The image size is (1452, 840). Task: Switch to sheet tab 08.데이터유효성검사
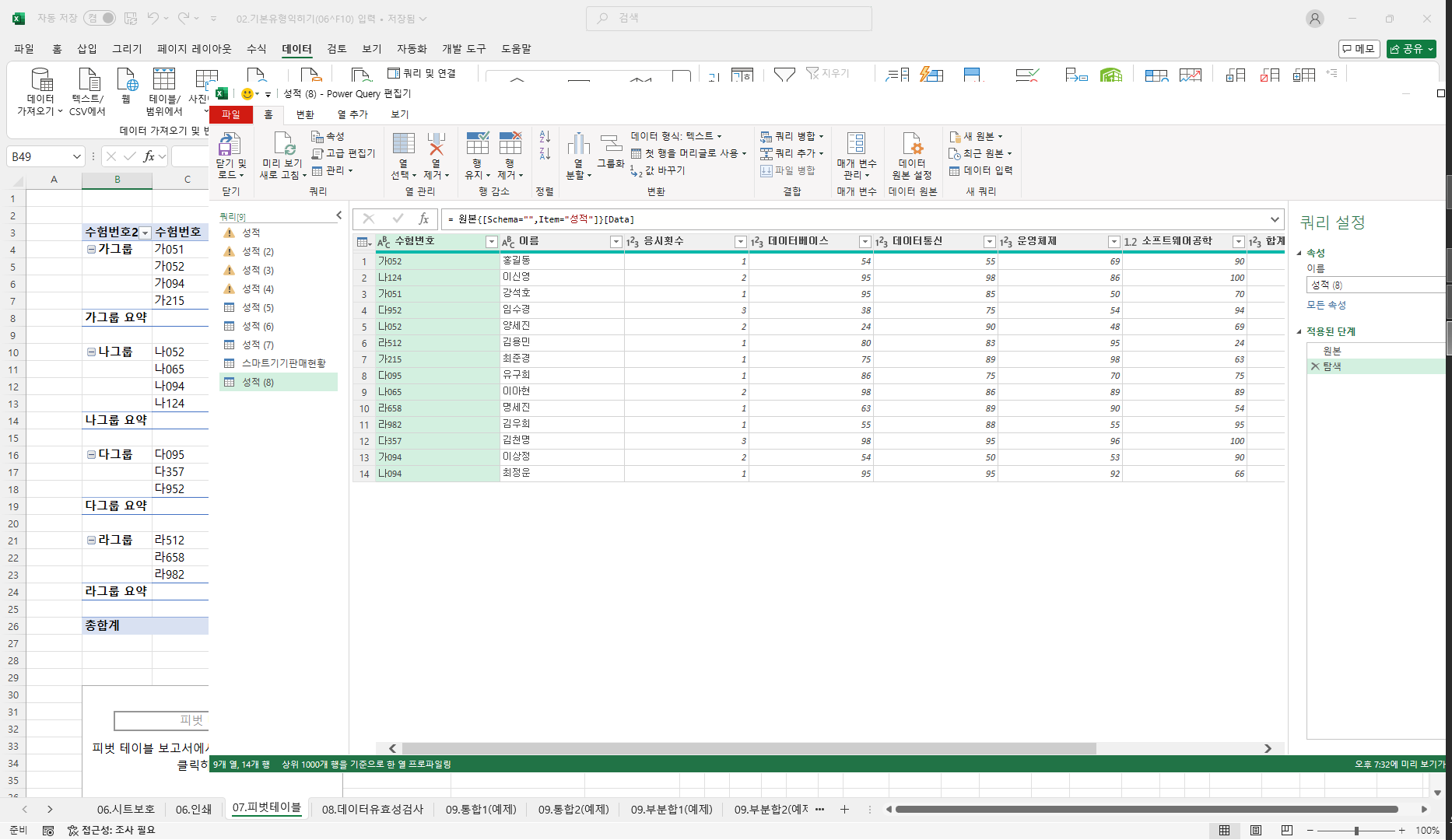373,810
